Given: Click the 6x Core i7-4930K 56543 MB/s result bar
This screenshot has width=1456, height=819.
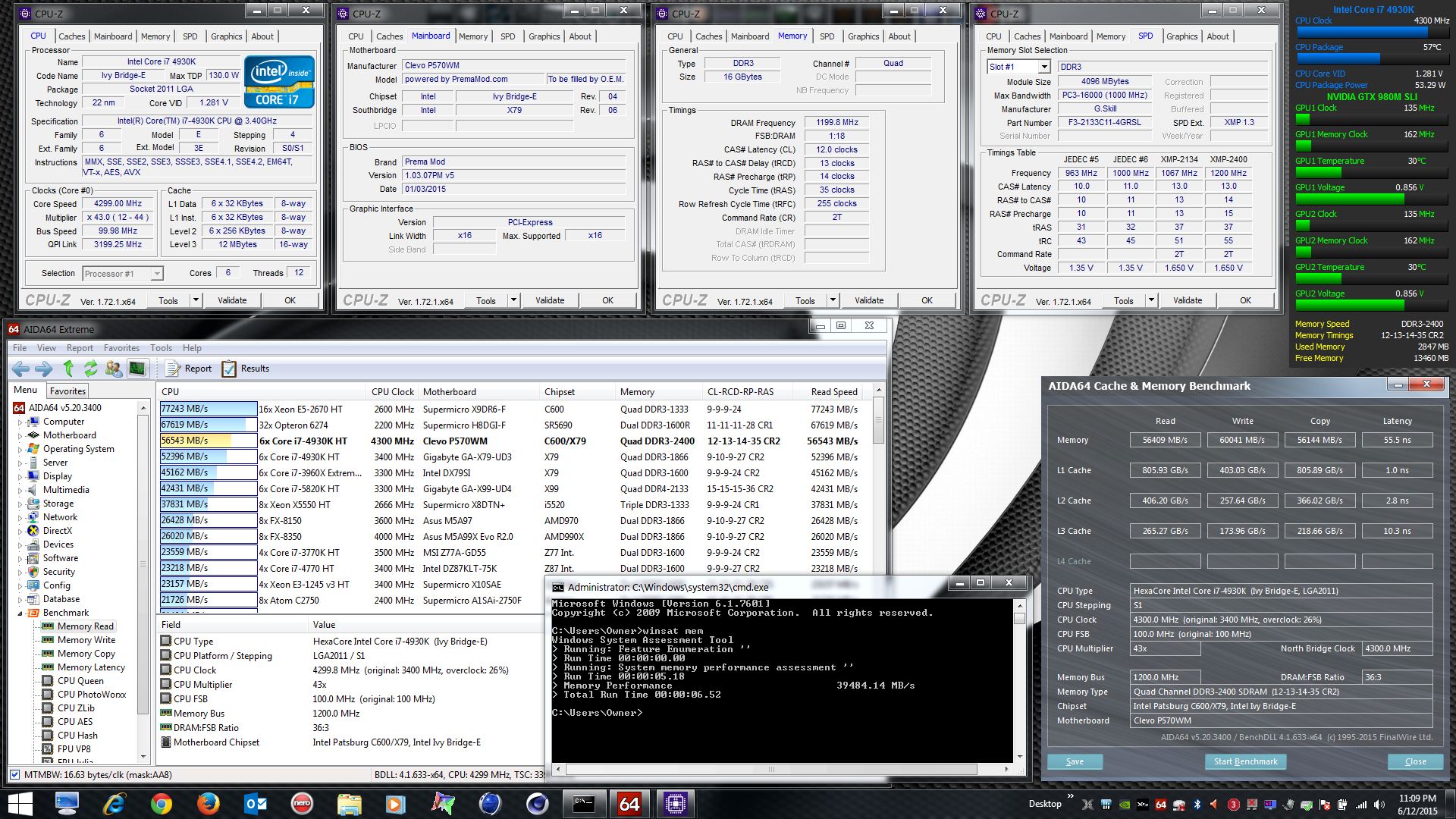Looking at the screenshot, I should coord(208,441).
